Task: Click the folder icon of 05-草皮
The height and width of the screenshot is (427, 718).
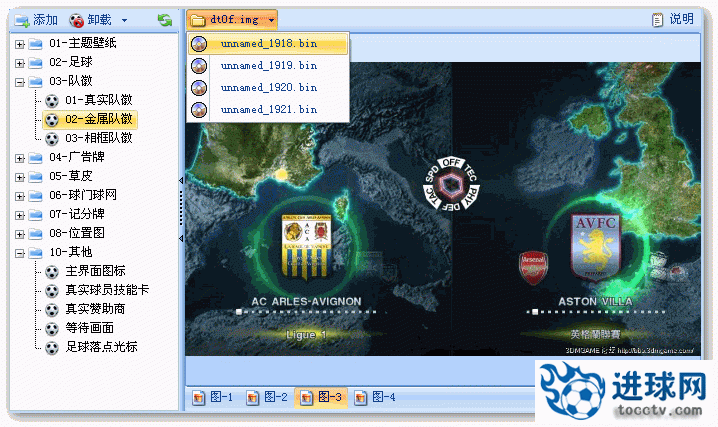Action: click(x=36, y=177)
